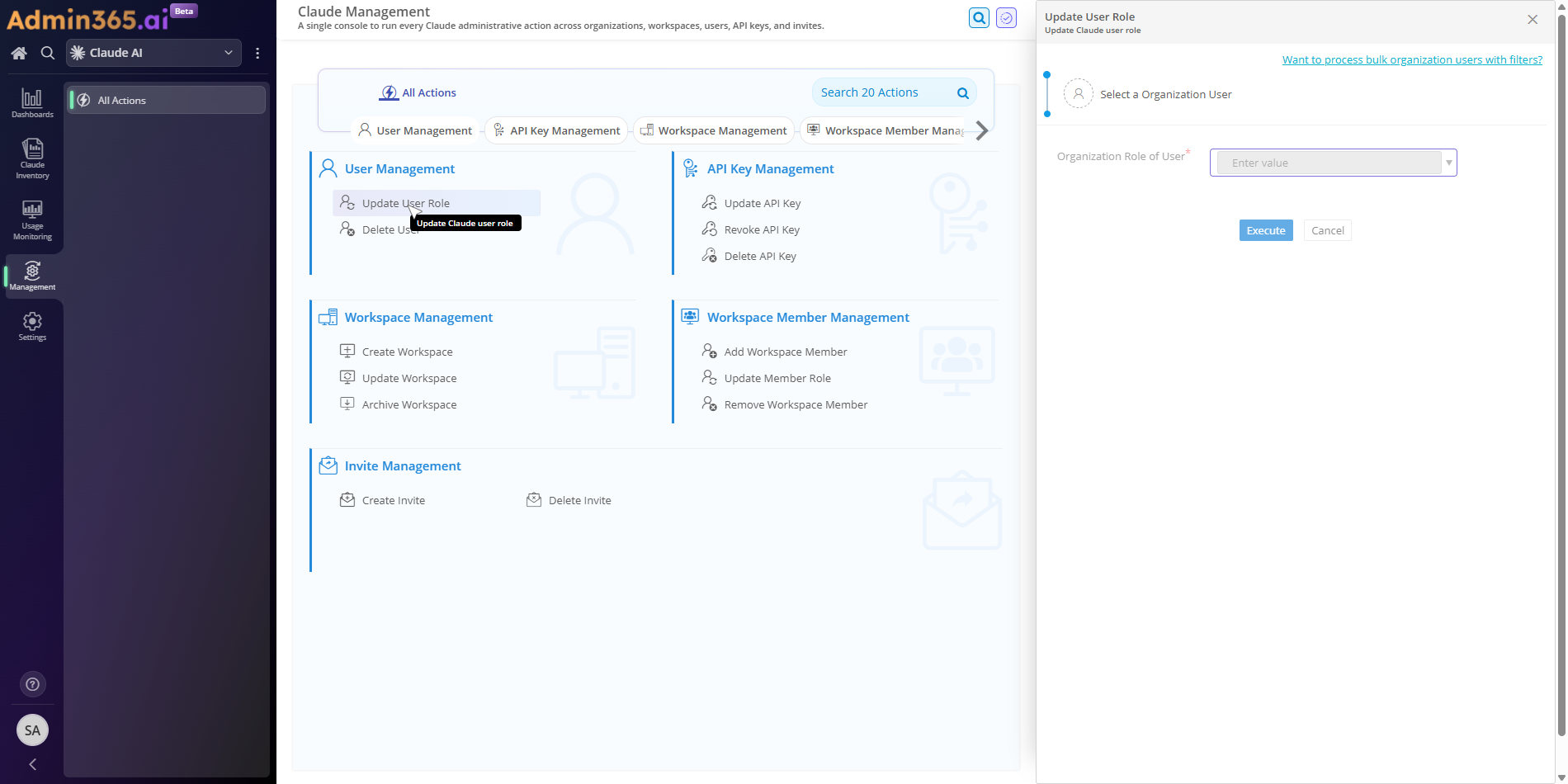1568x784 pixels.
Task: Open the three-dot options menu beside Claude AI
Action: tap(257, 53)
